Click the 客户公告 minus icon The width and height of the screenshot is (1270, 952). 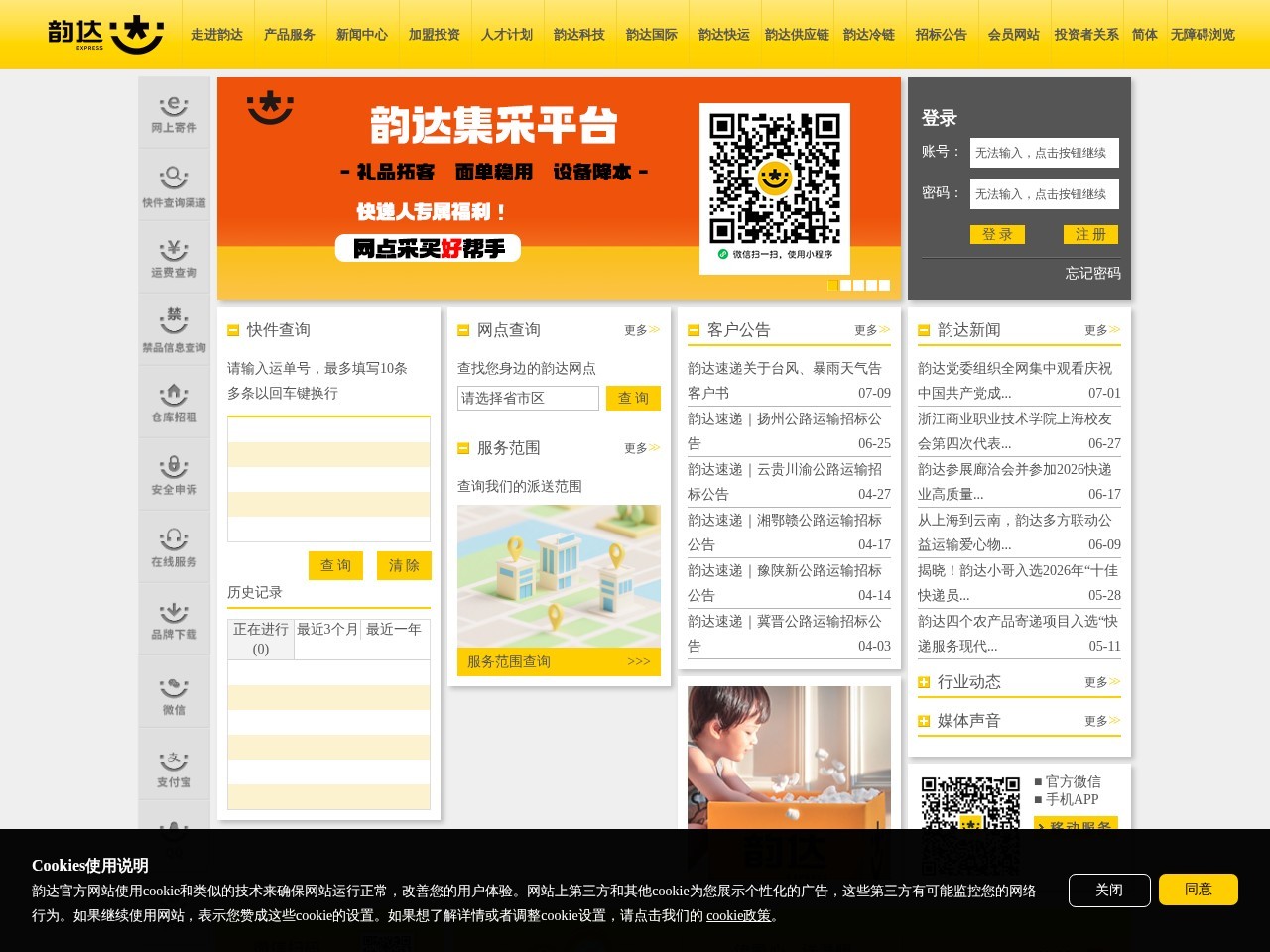coord(694,330)
